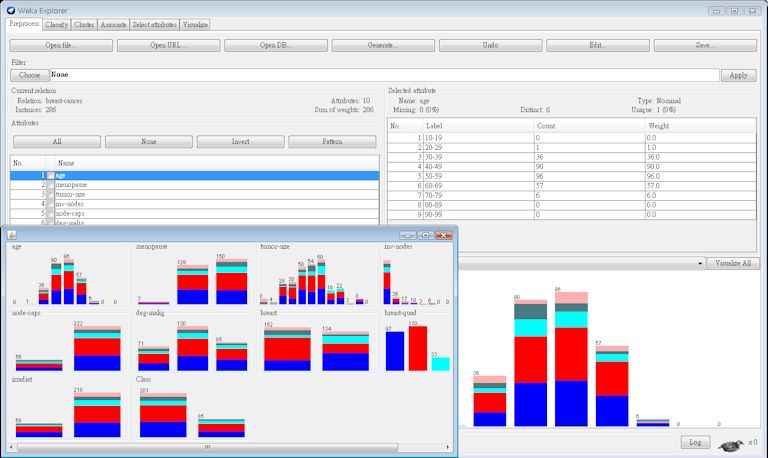
Task: Click the tumor-size histogram thumbnail
Action: pos(317,274)
